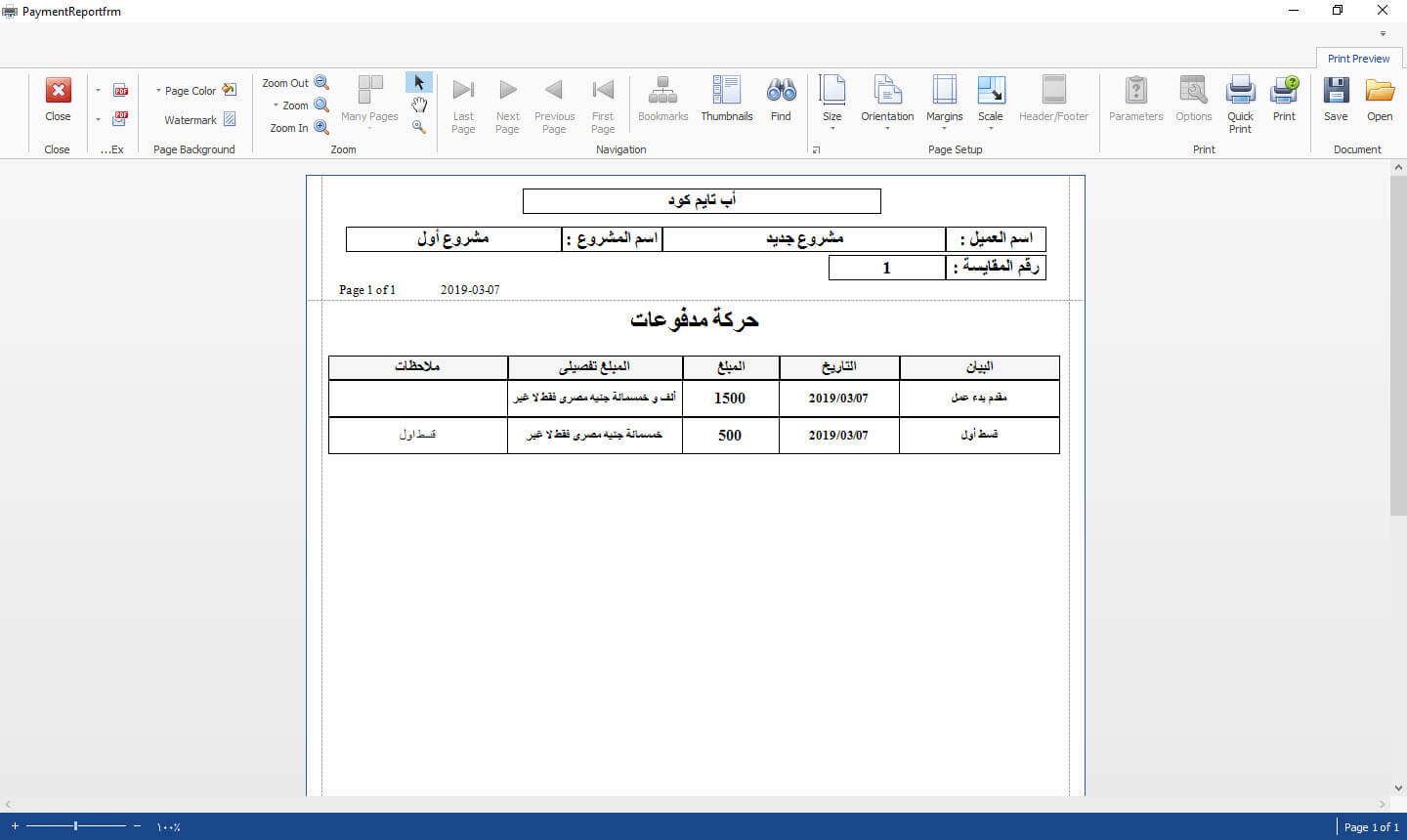Open Page Setup dialog launcher
Screen dimensions: 1407x840
click(816, 150)
